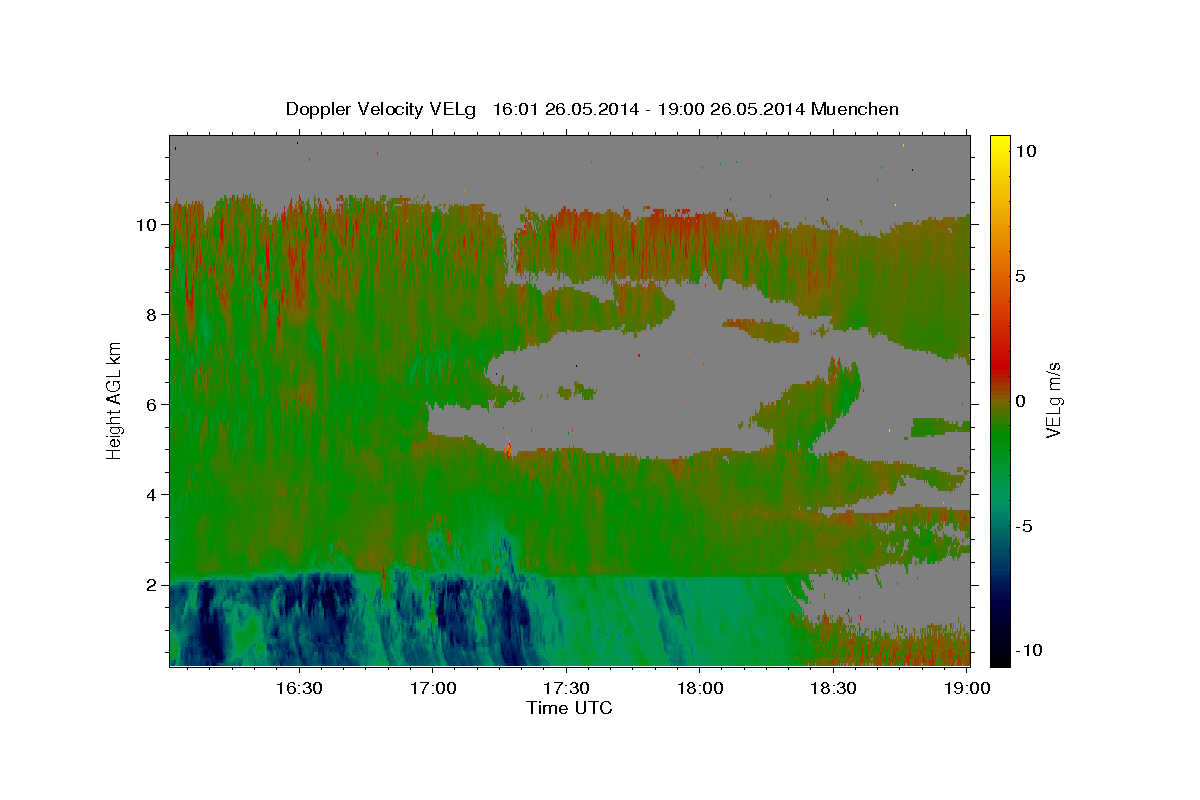The width and height of the screenshot is (1200, 800).
Task: Click the small orange-red spot near 5 km at 17:15
Action: click(x=509, y=451)
